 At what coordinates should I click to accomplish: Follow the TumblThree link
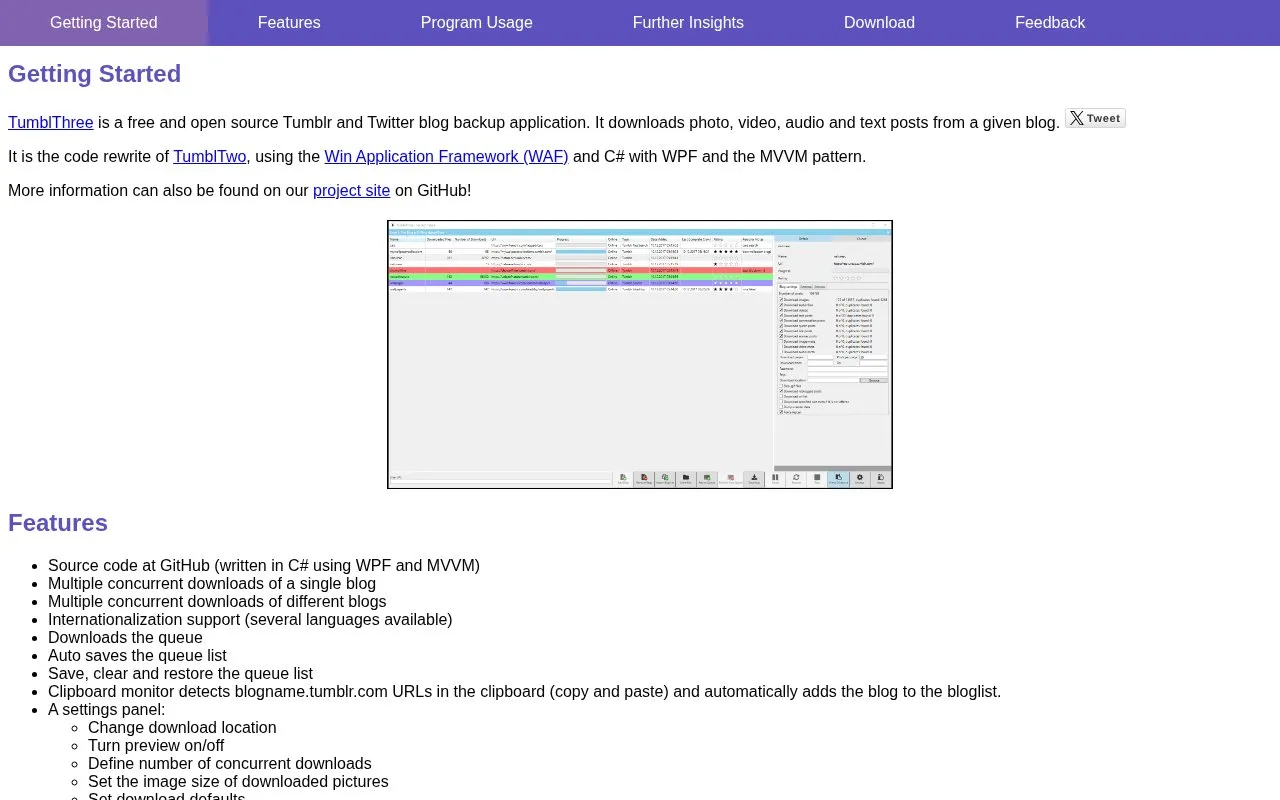coord(51,122)
